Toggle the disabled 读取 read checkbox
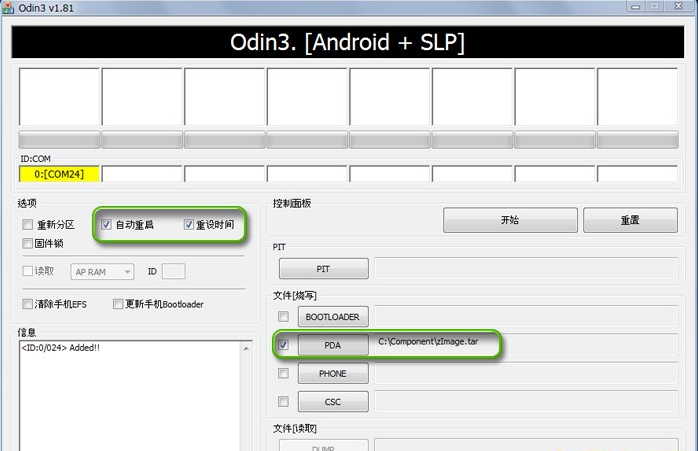 pos(28,271)
